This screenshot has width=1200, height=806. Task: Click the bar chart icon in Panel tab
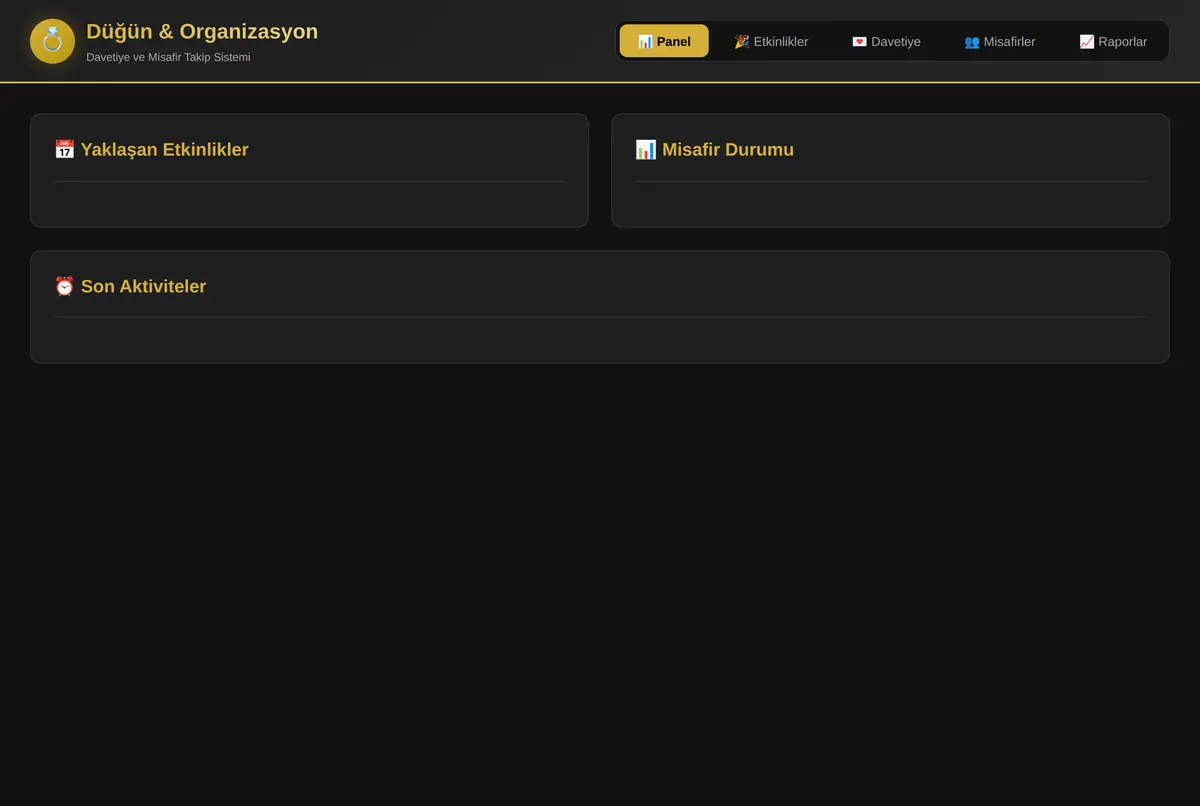click(645, 42)
